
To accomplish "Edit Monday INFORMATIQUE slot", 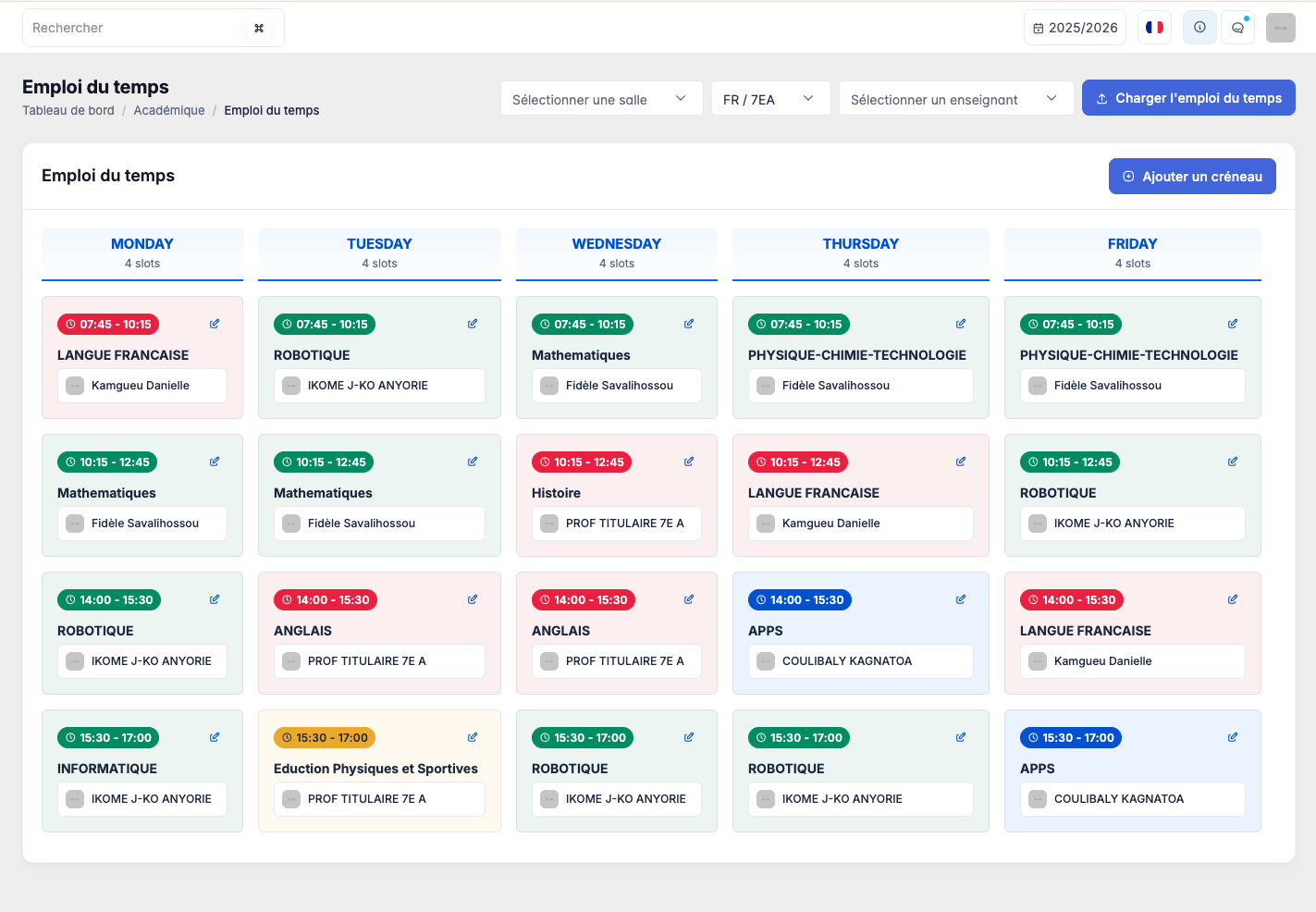I will [215, 737].
